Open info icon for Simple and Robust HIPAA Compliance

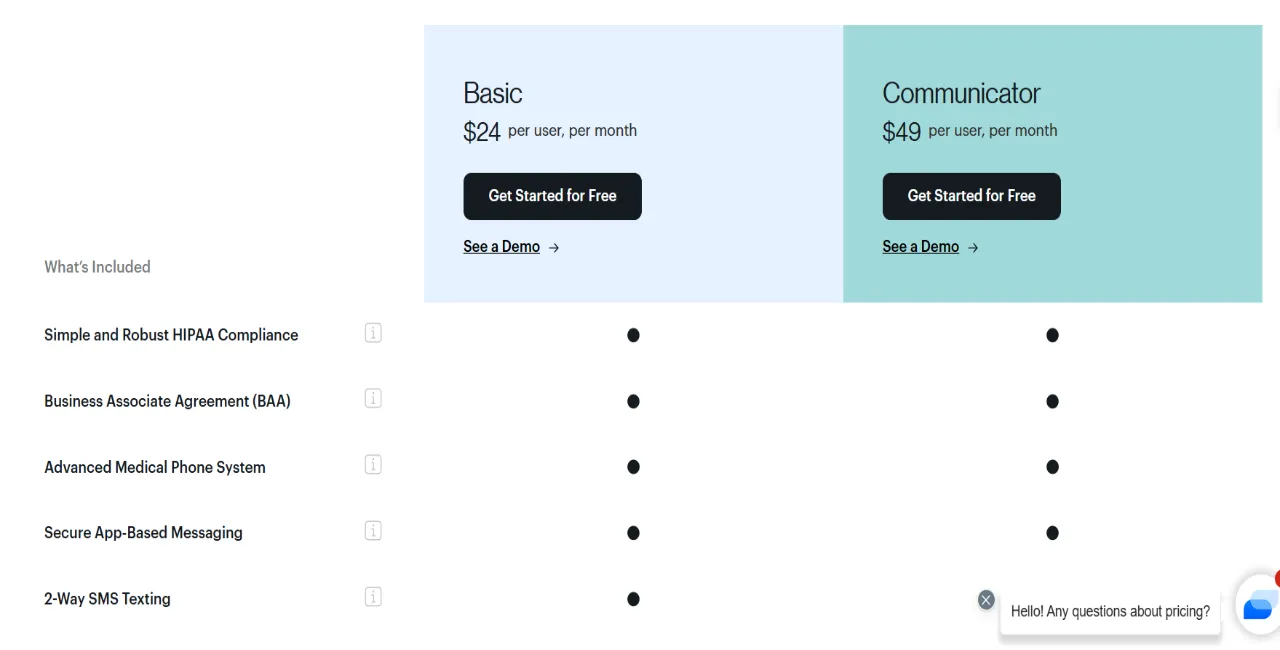[x=373, y=333]
